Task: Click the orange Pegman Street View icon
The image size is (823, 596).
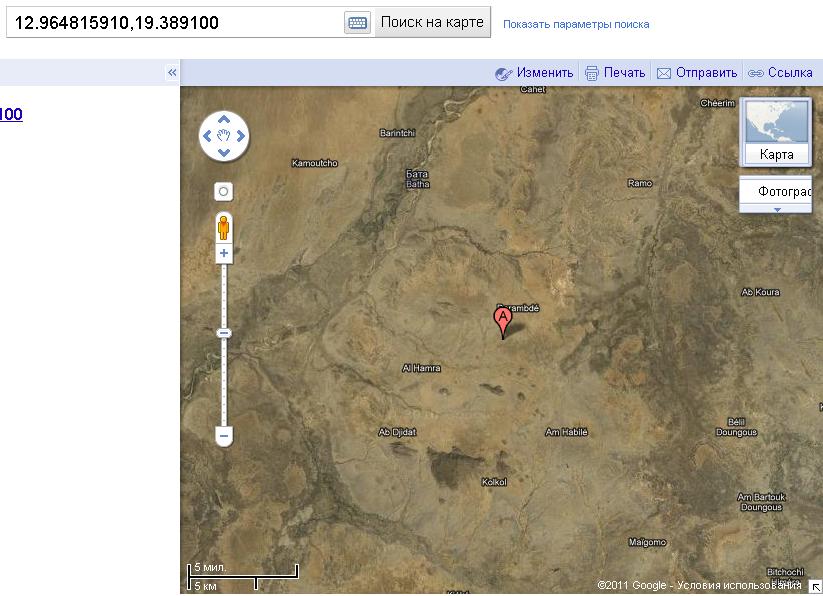Action: tap(224, 228)
